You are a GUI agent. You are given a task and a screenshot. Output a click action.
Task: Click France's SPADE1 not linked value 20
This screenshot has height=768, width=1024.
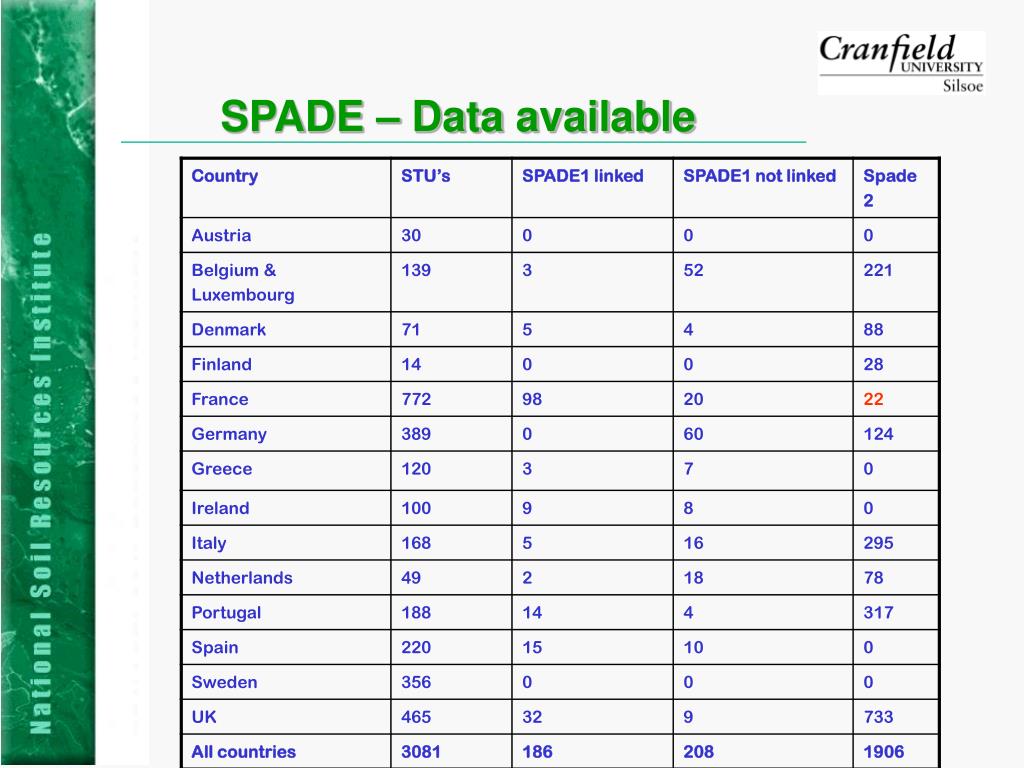[693, 399]
